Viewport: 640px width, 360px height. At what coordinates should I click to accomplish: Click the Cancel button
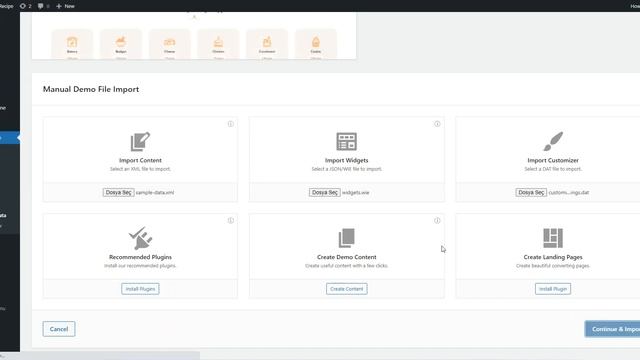59,329
